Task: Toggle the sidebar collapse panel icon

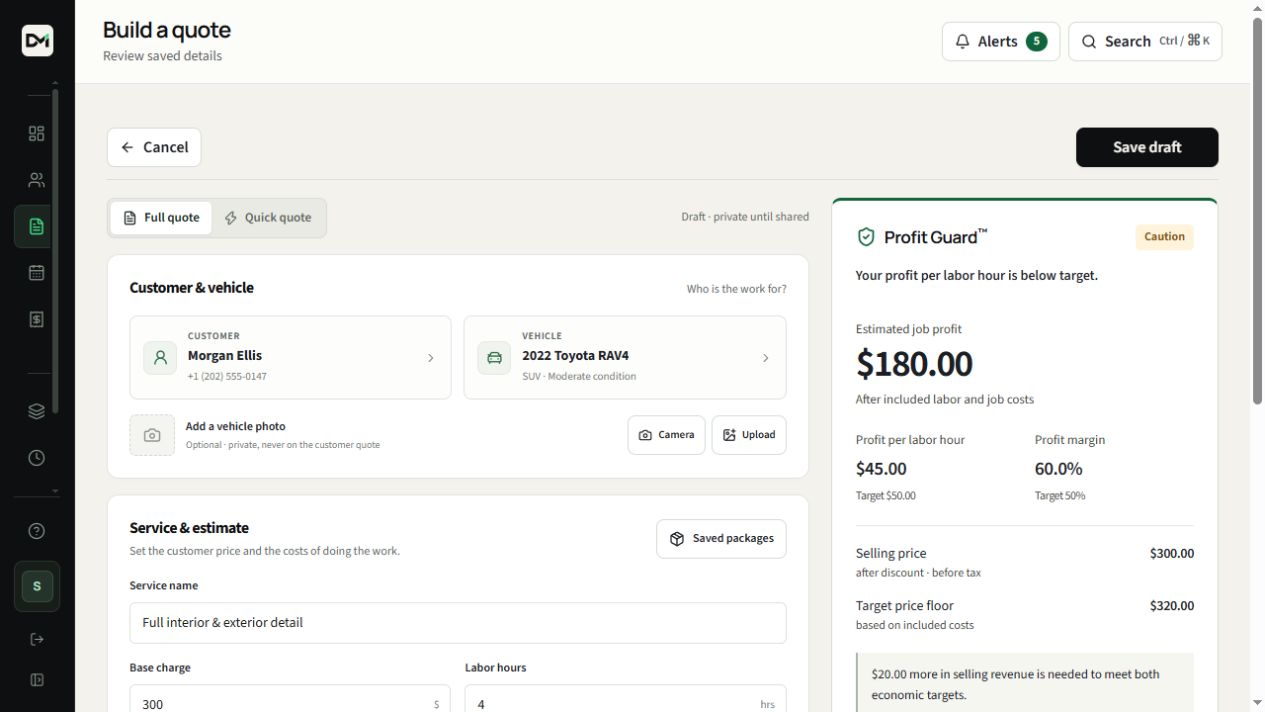Action: 37,680
